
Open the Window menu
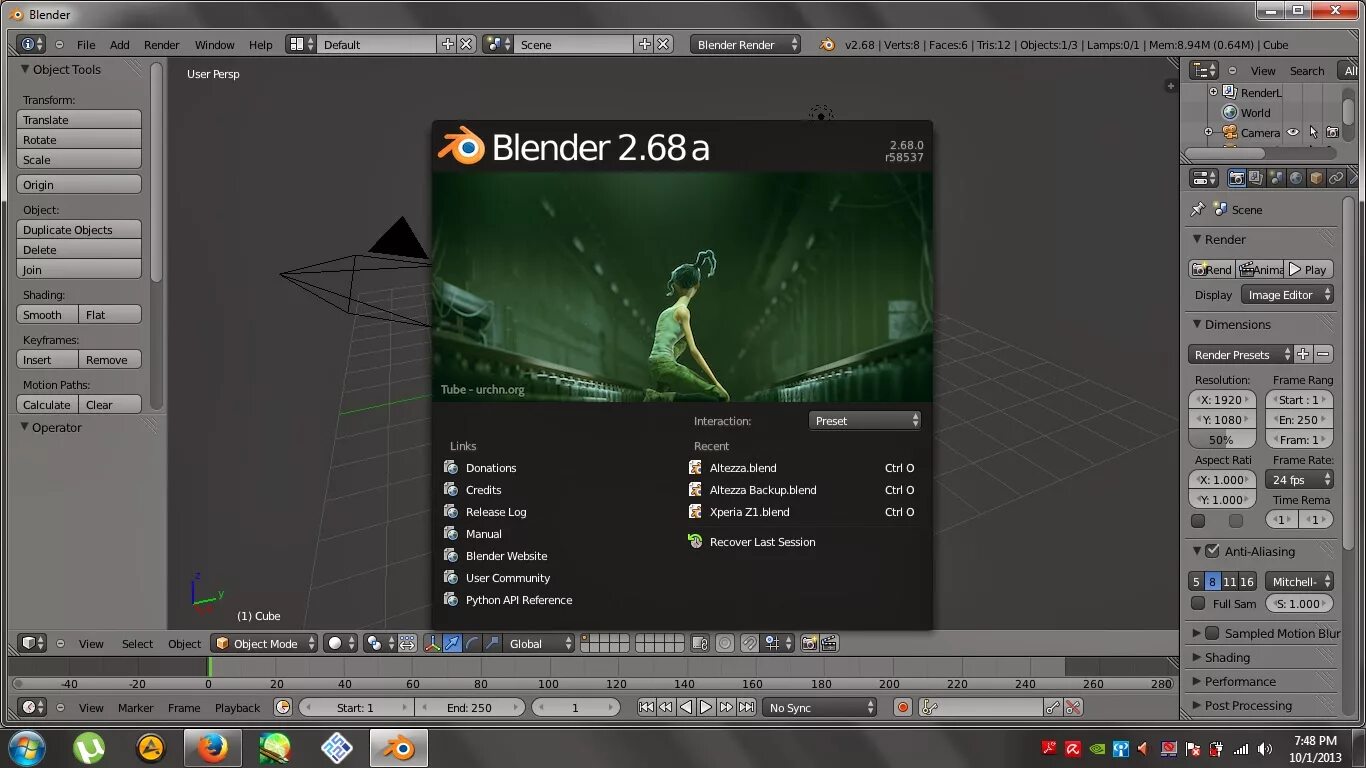214,45
